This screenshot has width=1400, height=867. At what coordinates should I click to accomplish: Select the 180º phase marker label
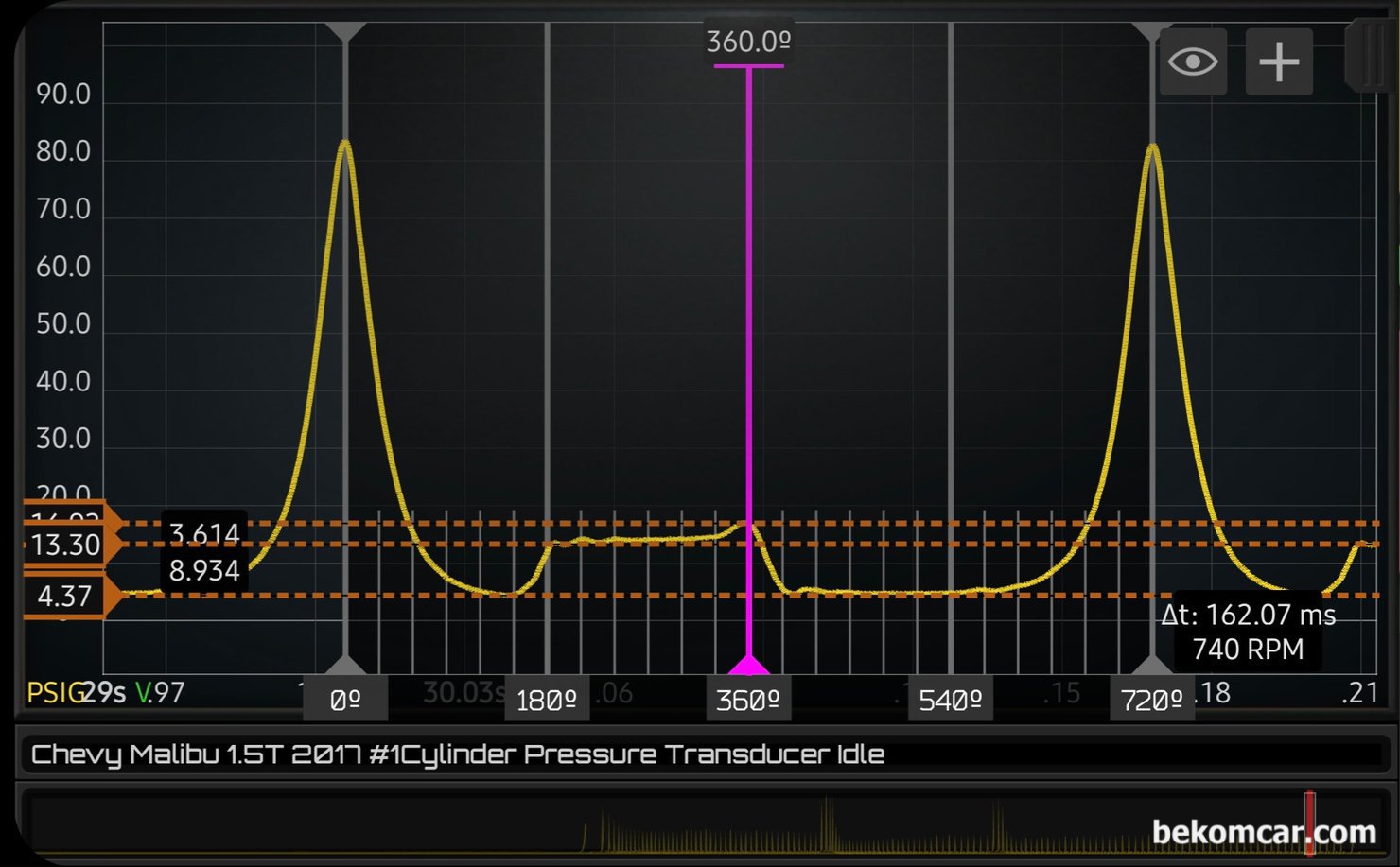point(546,700)
